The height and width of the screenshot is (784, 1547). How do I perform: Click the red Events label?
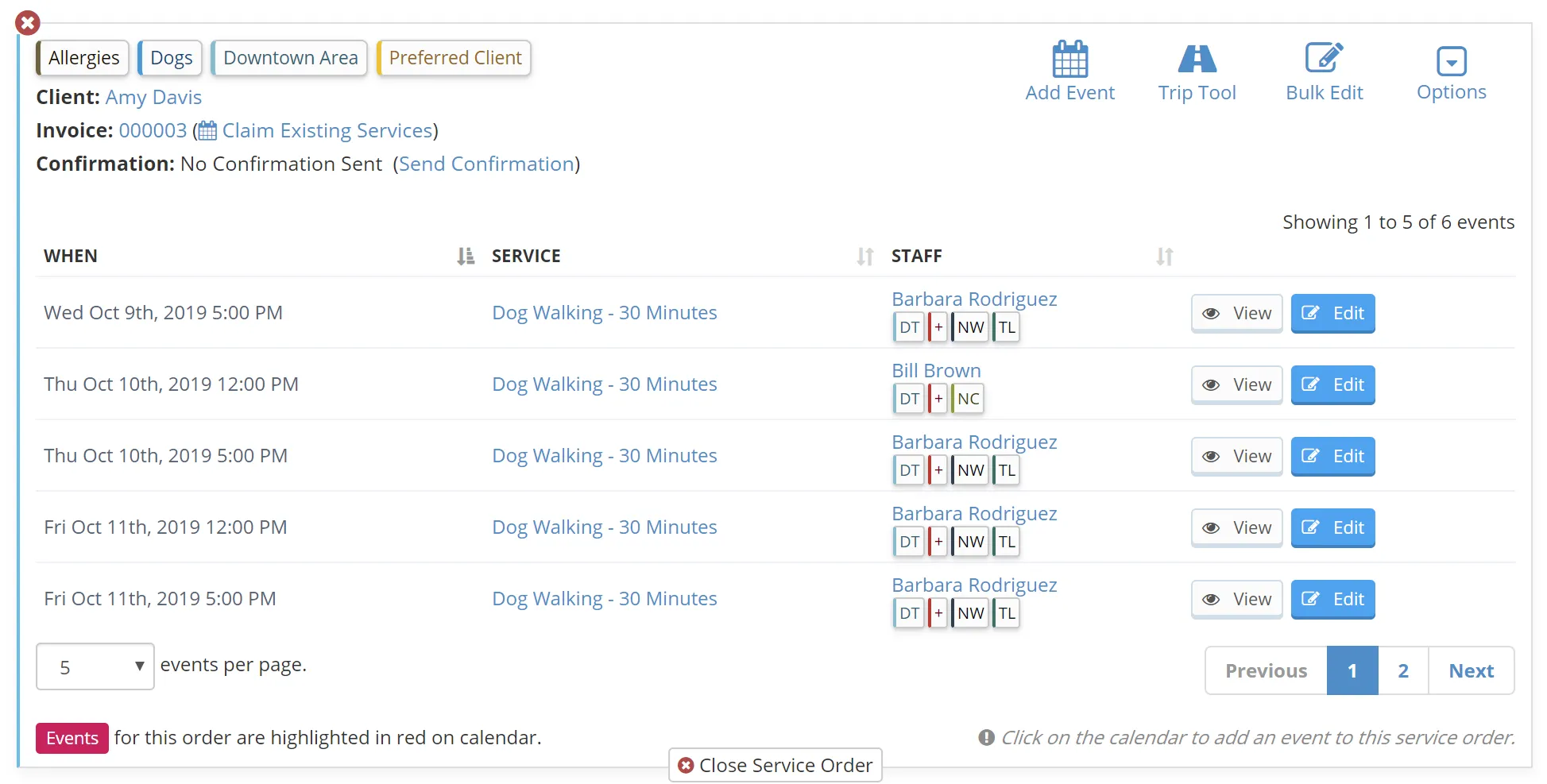pyautogui.click(x=72, y=738)
